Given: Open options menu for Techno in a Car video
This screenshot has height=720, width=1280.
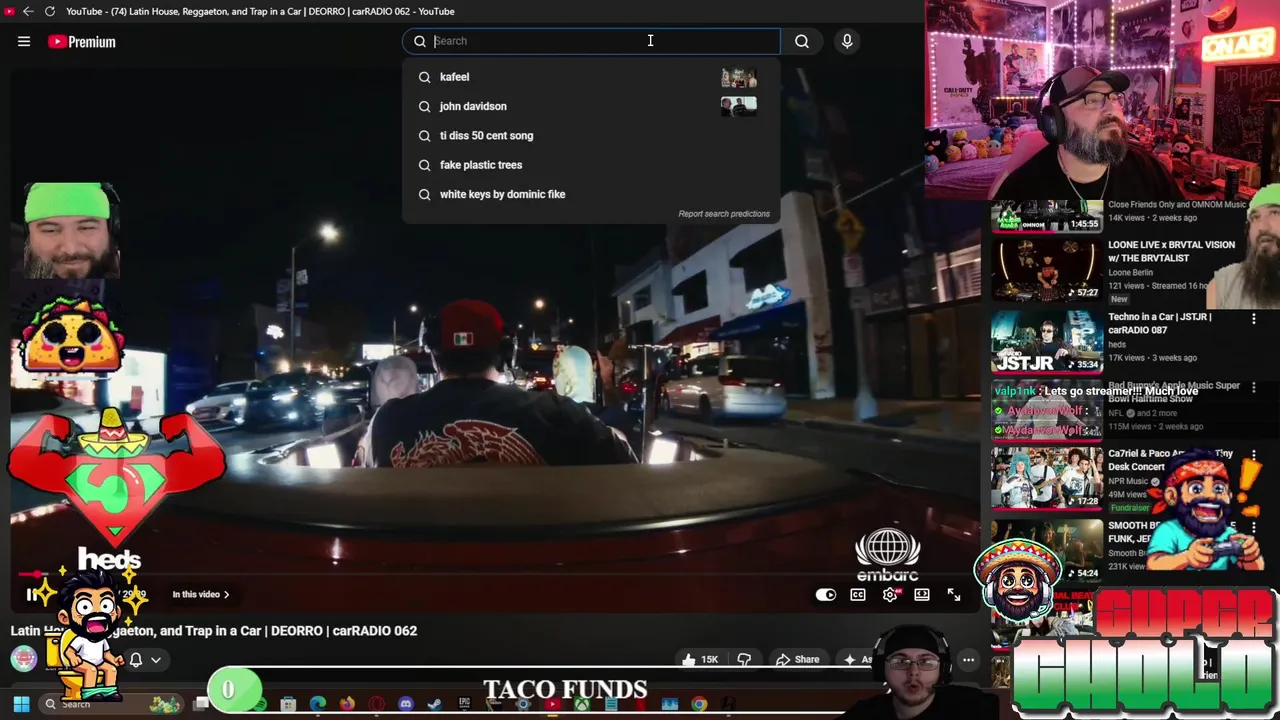Looking at the screenshot, I should pos(1254,319).
